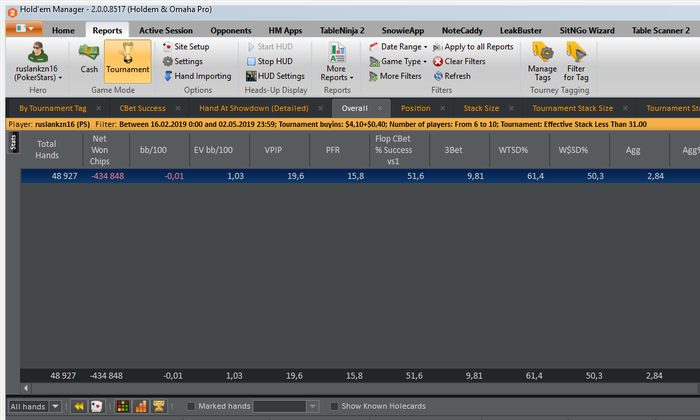Apply filters to all reports
This screenshot has width=700, height=420.
click(x=473, y=46)
